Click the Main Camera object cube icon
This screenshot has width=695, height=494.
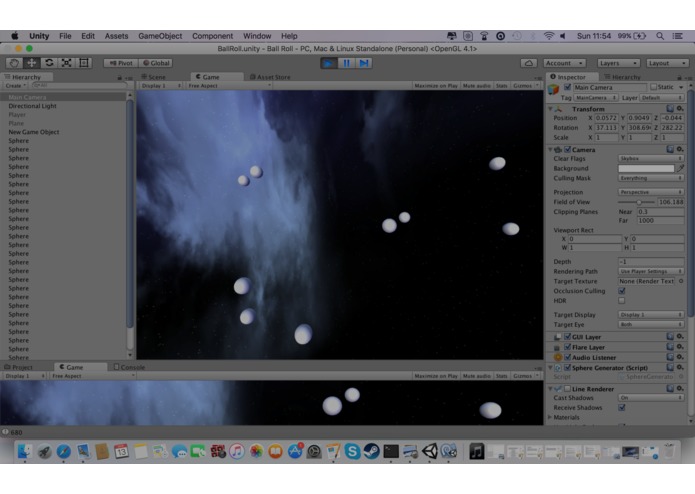(553, 89)
